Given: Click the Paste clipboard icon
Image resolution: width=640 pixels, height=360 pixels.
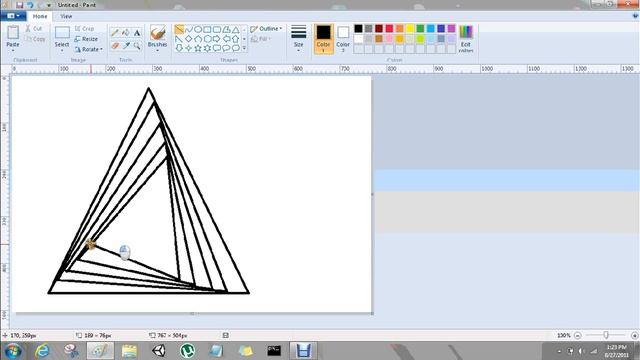Looking at the screenshot, I should click(x=13, y=32).
